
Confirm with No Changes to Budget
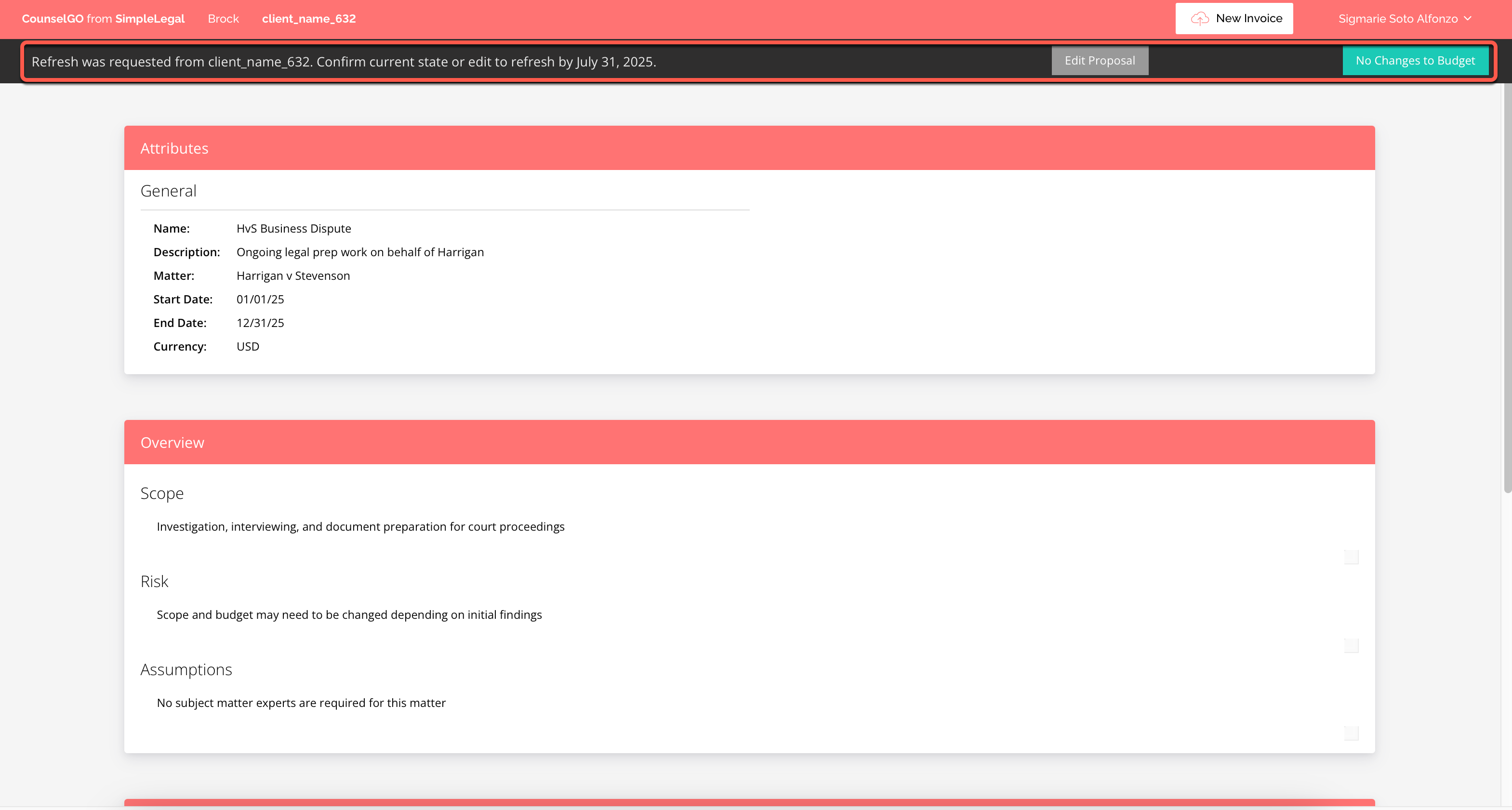1415,60
